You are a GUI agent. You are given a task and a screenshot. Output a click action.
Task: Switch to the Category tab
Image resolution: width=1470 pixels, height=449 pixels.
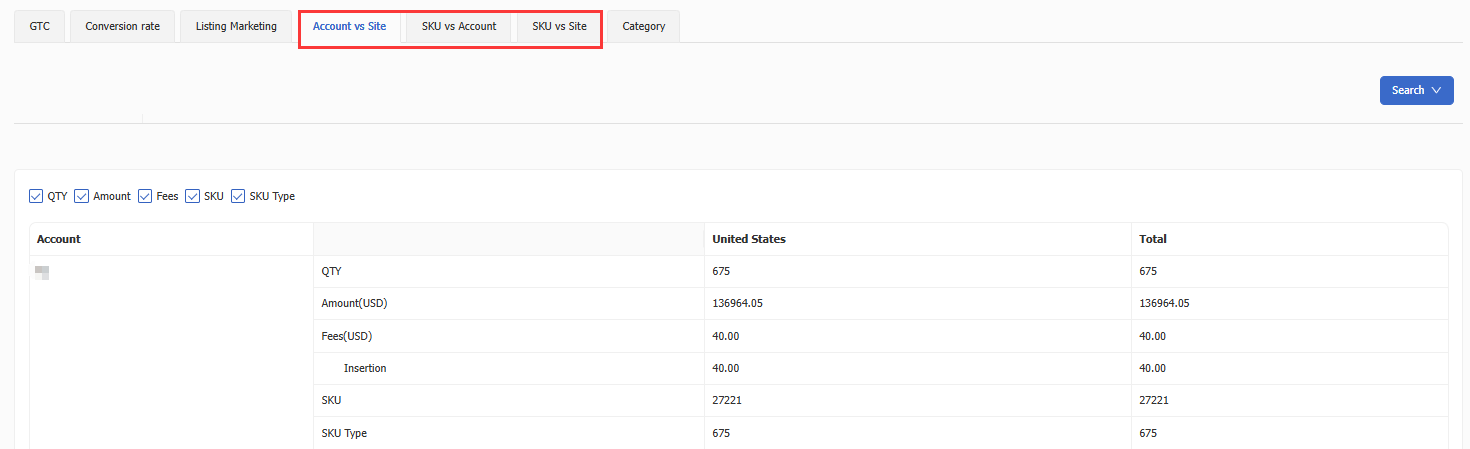[x=643, y=26]
